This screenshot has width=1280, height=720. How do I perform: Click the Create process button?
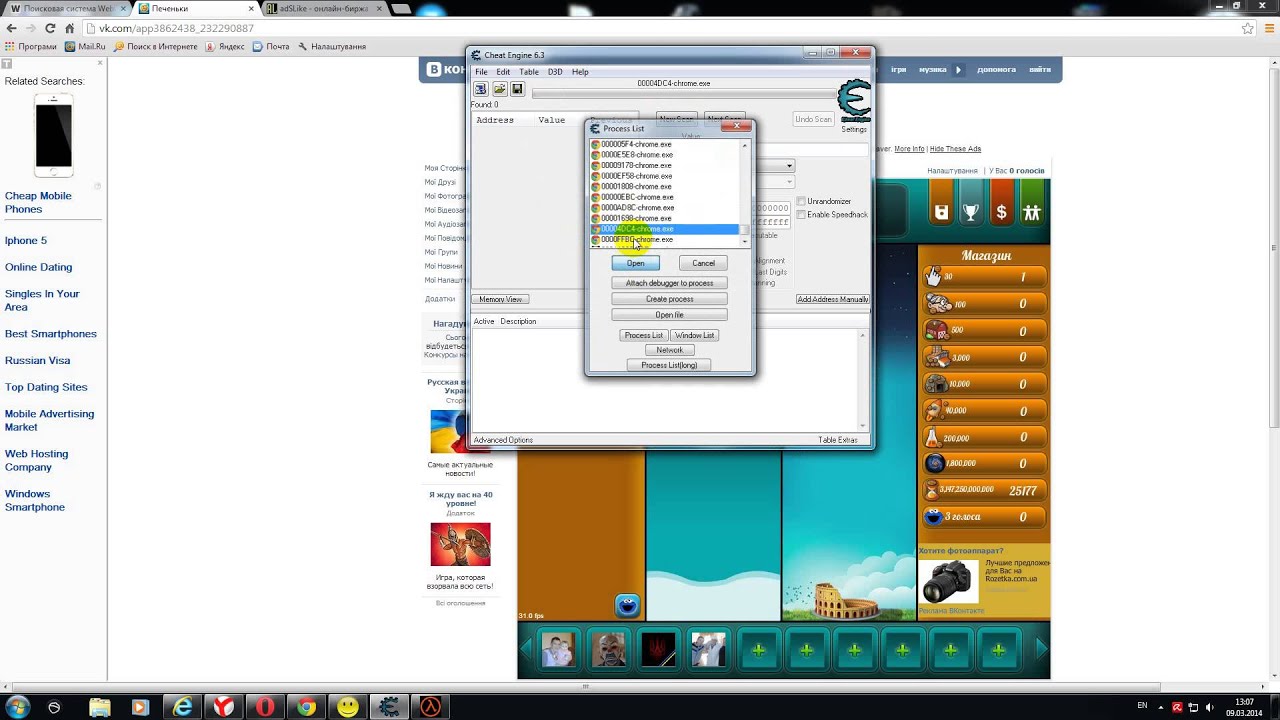670,299
